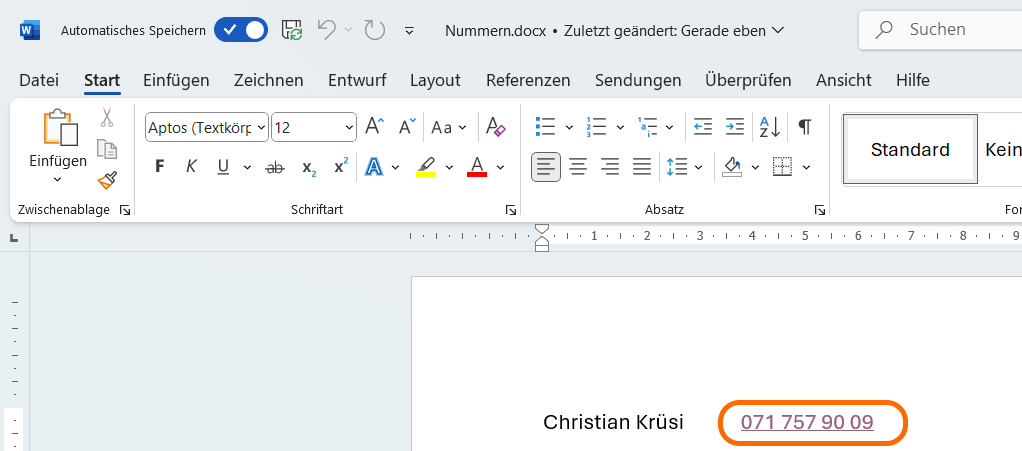This screenshot has height=451, width=1022.
Task: Click the yellow text highlight color button
Action: pos(426,167)
